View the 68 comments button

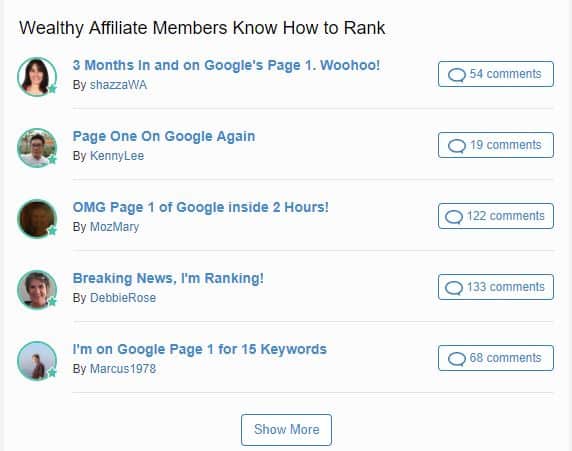pos(496,358)
